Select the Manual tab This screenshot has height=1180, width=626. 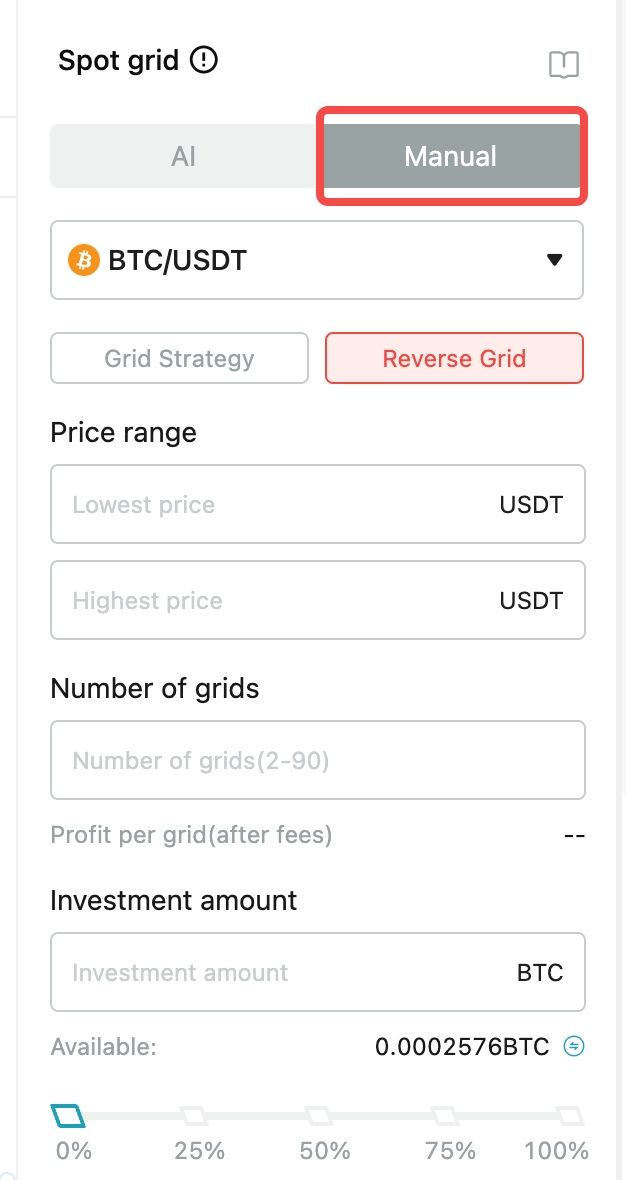(x=449, y=156)
